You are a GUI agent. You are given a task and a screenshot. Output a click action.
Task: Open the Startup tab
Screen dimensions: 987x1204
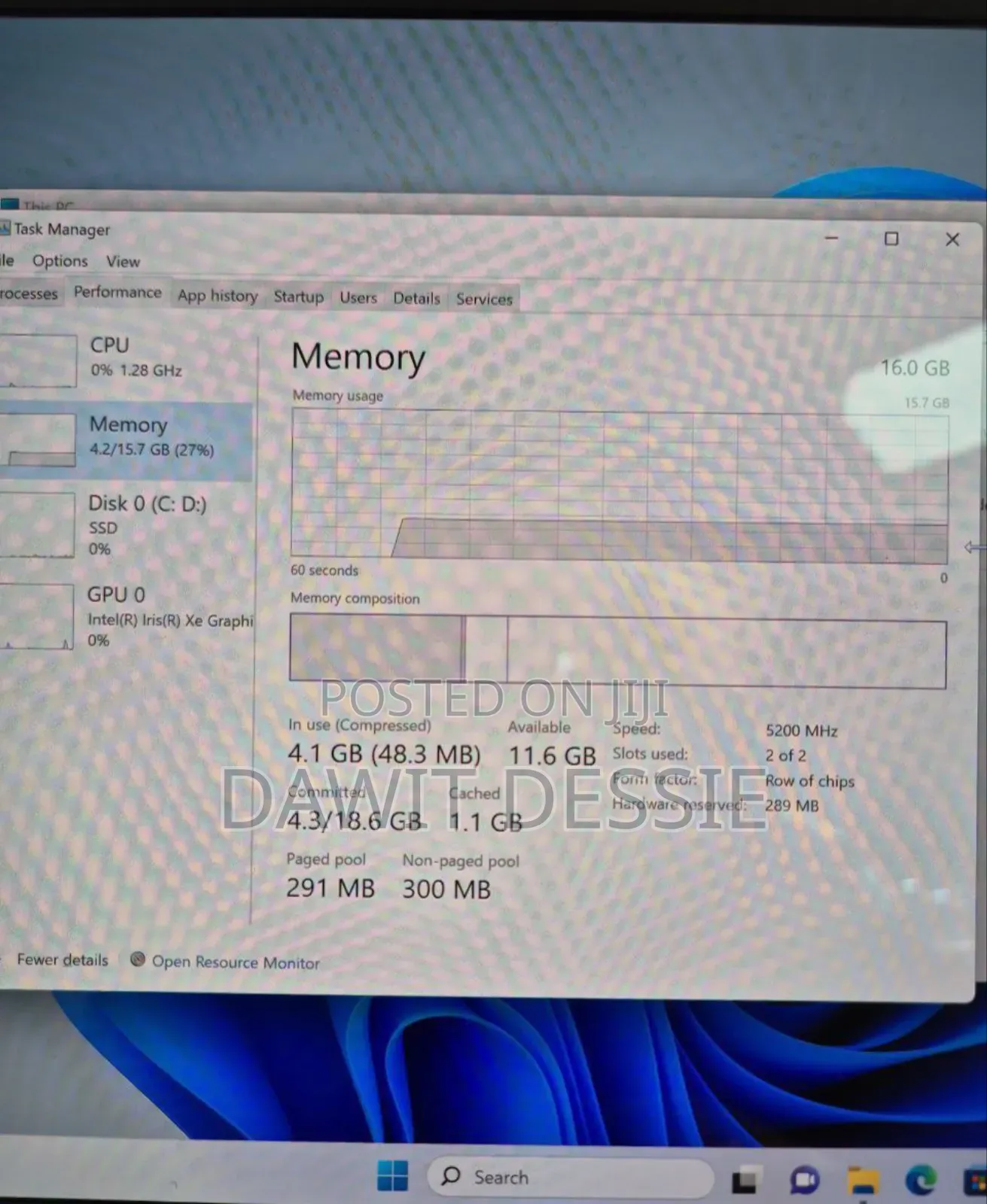[298, 296]
